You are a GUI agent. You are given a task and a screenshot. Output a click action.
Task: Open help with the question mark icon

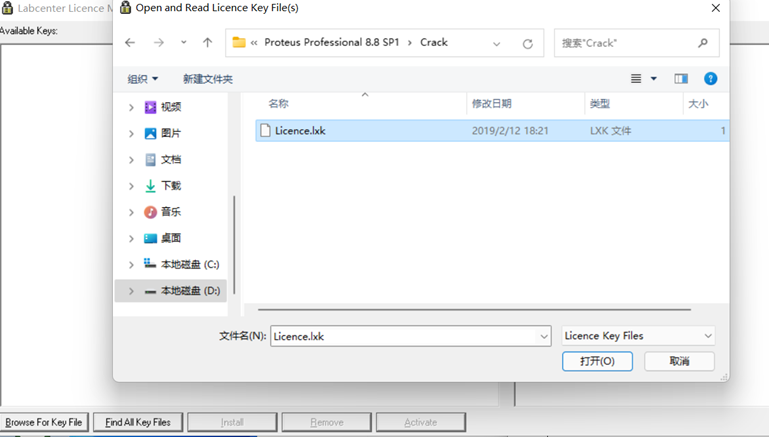tap(710, 78)
